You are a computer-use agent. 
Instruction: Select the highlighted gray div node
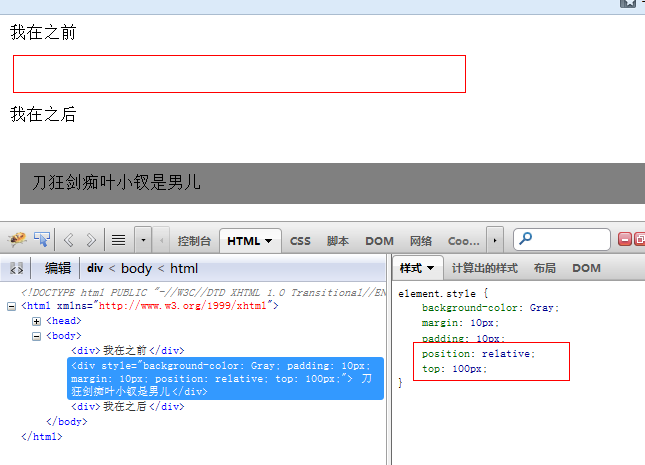[225, 379]
